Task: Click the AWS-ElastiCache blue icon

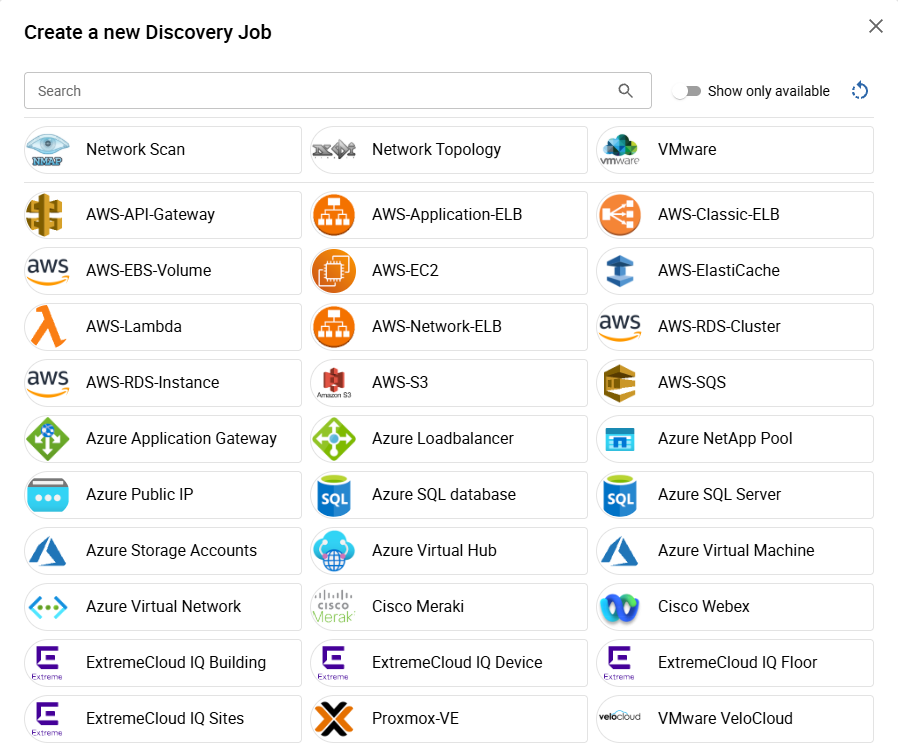Action: [x=620, y=271]
